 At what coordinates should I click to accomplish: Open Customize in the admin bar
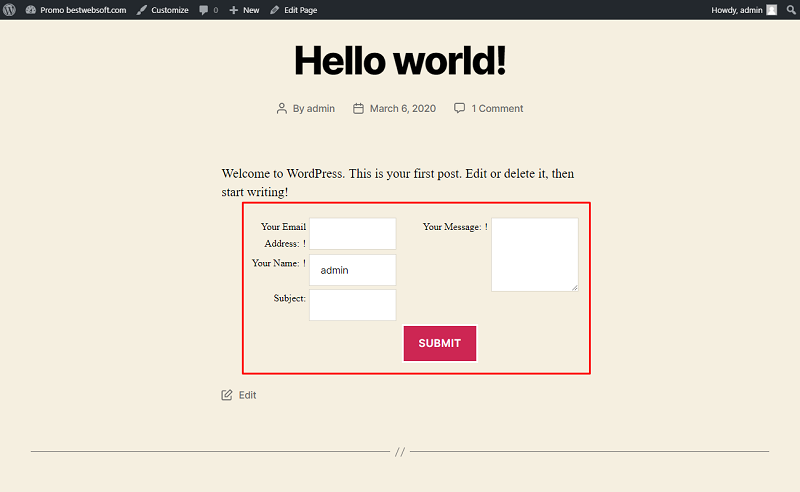coord(163,10)
